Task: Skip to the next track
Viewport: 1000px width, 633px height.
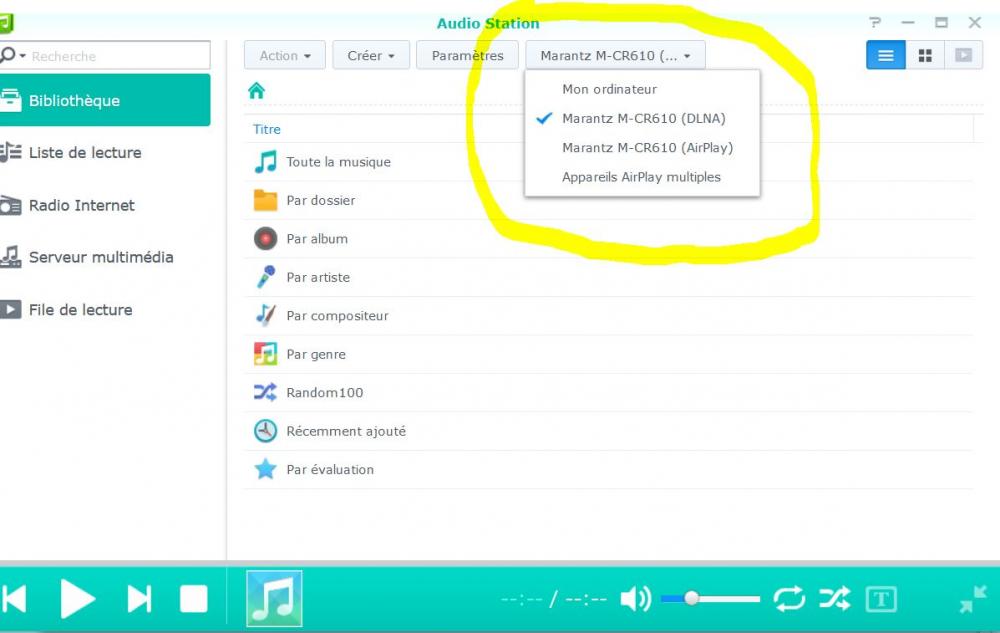Action: [x=140, y=599]
